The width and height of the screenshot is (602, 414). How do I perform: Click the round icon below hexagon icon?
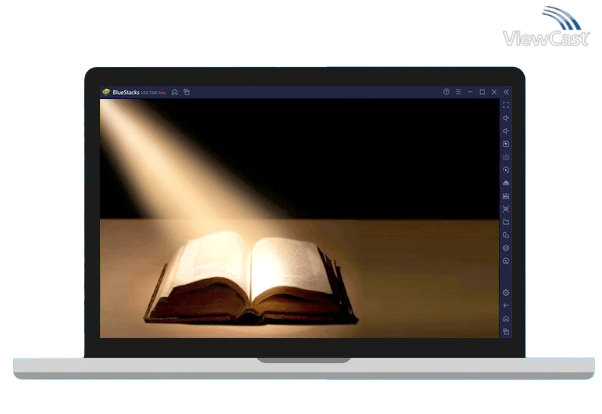tap(506, 261)
